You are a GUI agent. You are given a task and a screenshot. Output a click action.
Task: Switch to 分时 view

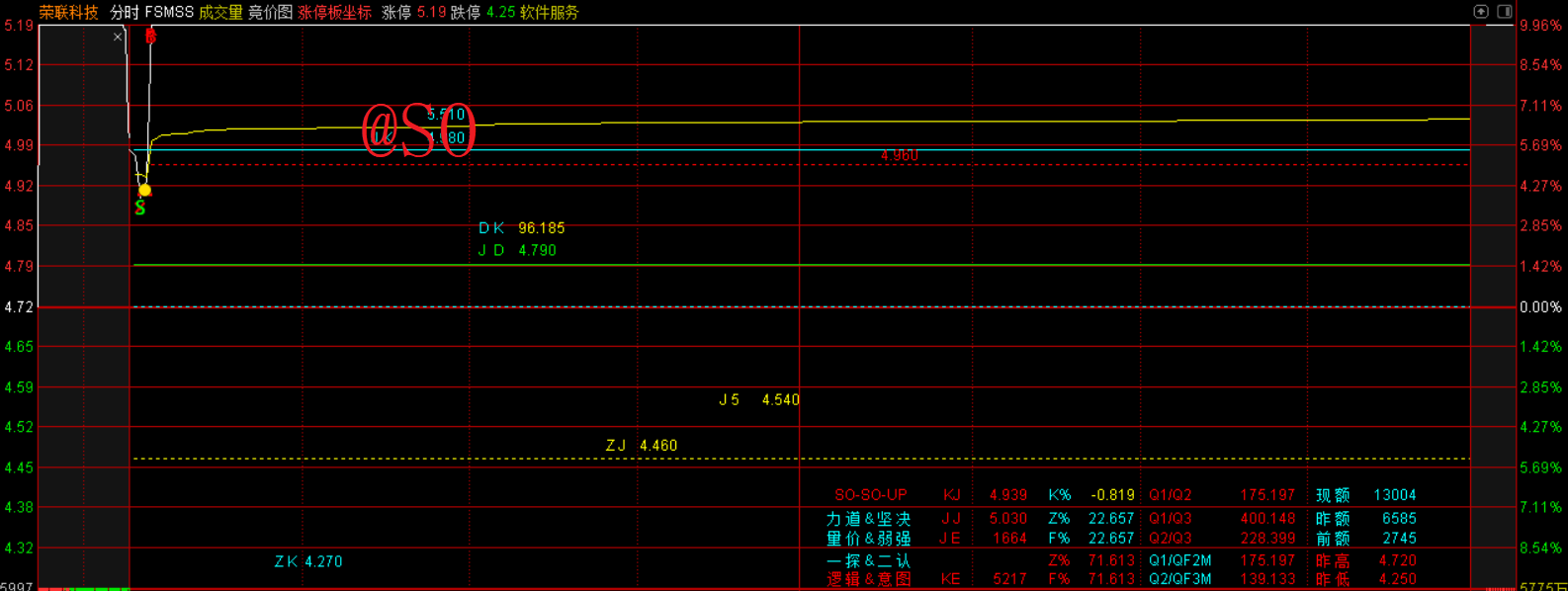[x=125, y=12]
